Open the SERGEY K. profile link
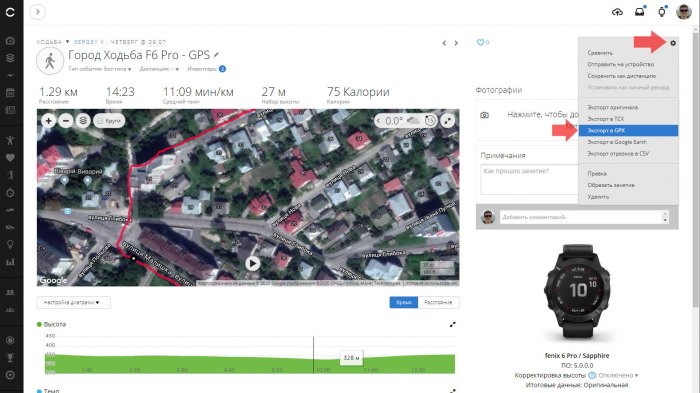This screenshot has width=700, height=393. pyautogui.click(x=90, y=42)
